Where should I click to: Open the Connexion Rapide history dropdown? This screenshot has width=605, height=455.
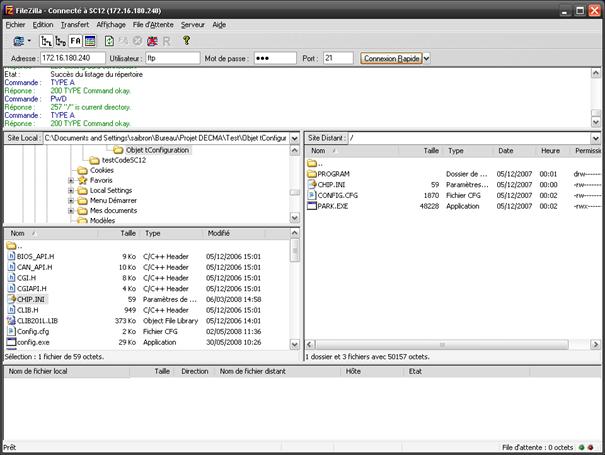tap(426, 58)
